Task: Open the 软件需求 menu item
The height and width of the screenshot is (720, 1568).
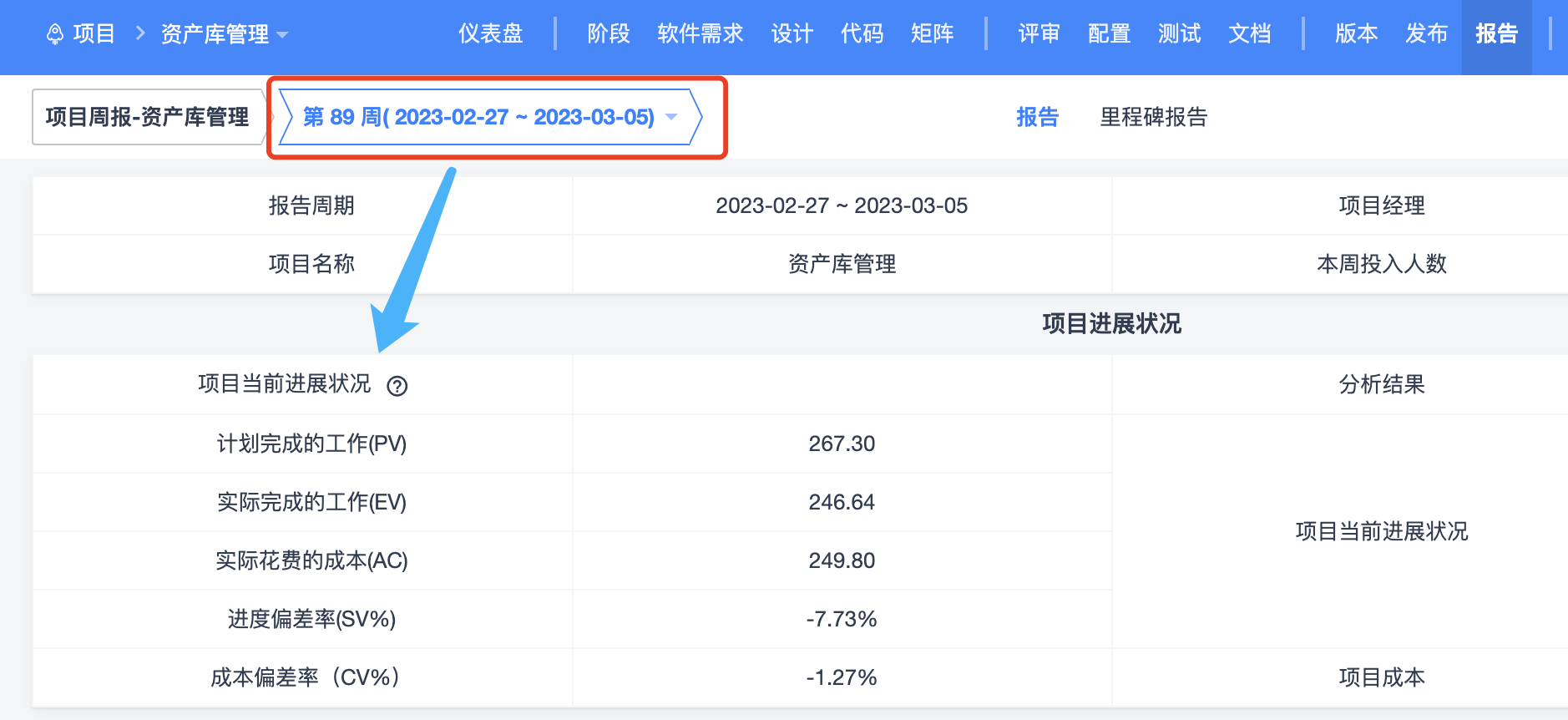Action: (x=701, y=33)
